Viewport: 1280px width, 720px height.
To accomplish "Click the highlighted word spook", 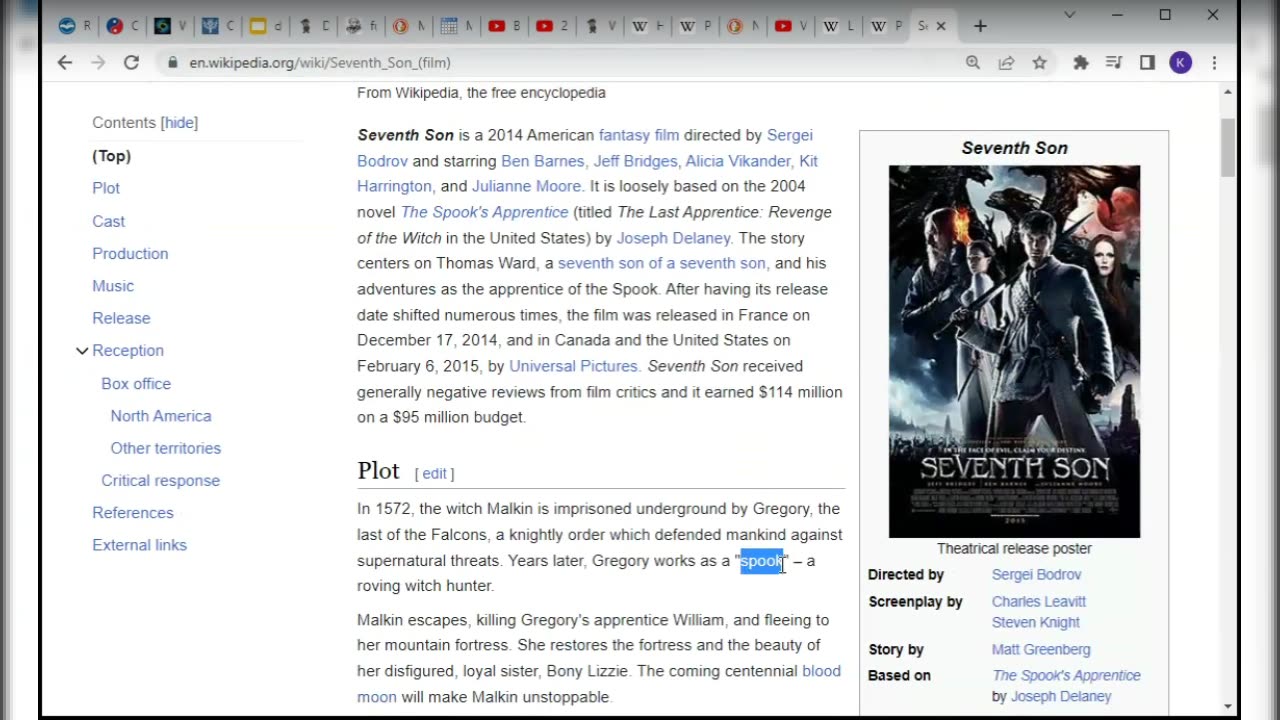I will tap(762, 561).
